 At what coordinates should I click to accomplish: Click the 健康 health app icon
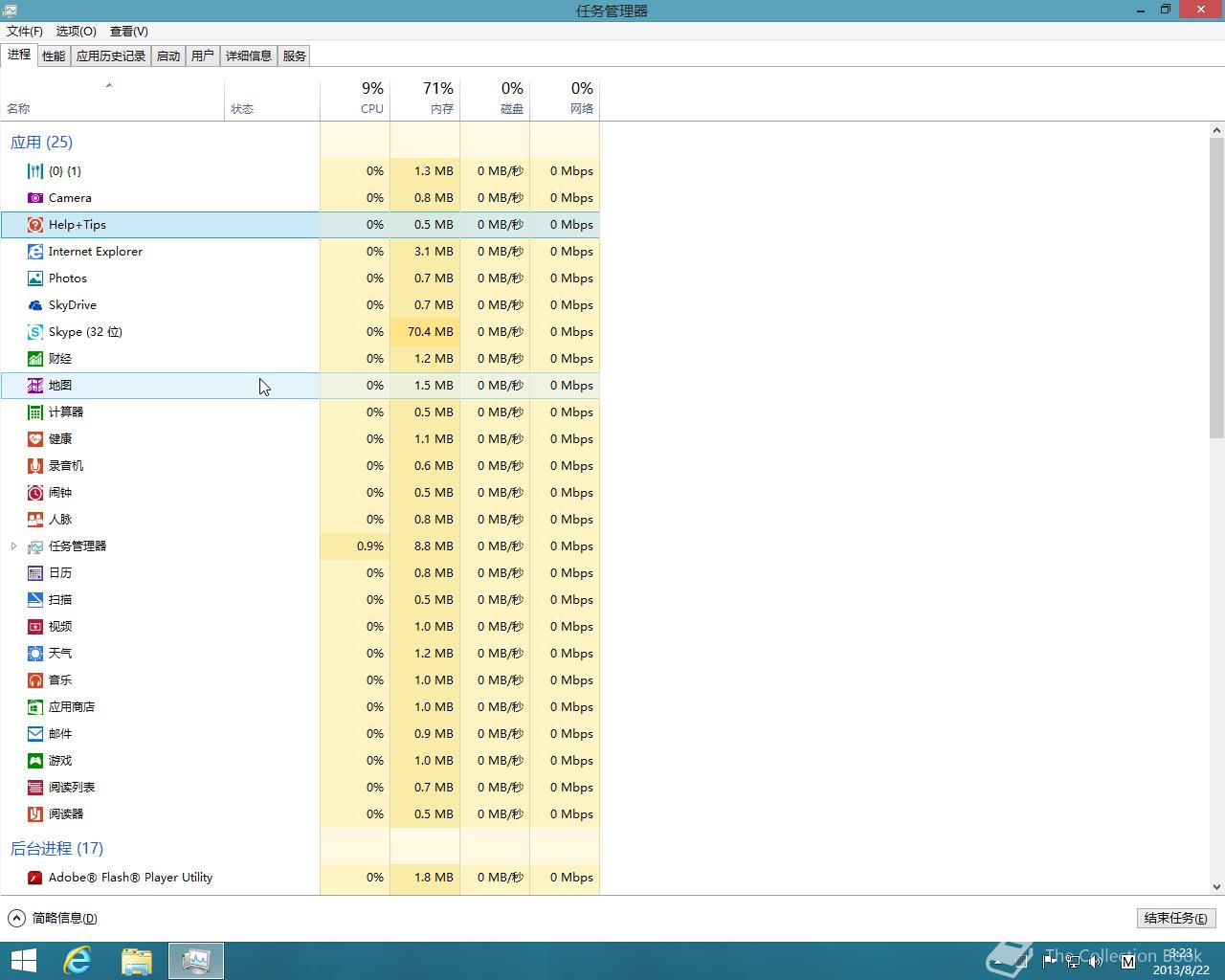pyautogui.click(x=35, y=439)
